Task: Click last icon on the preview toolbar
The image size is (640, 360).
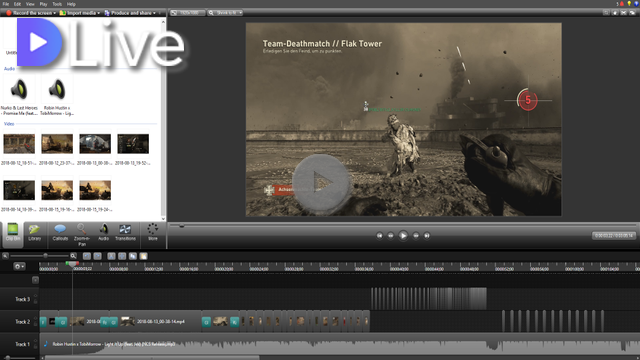Action: click(x=632, y=13)
